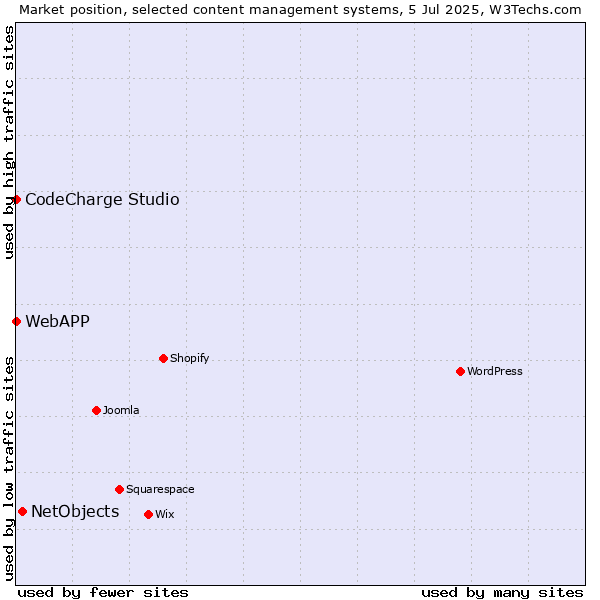Screen dimensions: 600x600
Task: Select the 'WordPress' label text
Action: coord(494,371)
